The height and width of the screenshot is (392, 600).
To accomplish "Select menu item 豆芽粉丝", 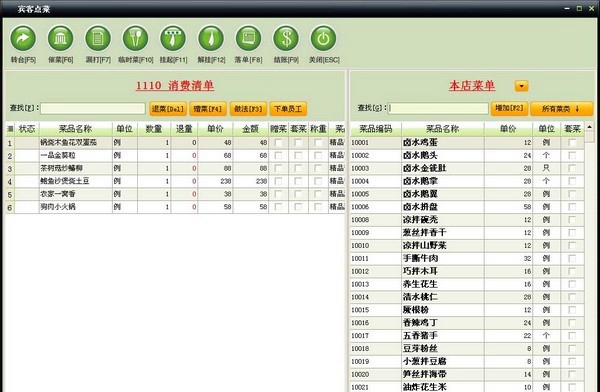I will [467, 348].
